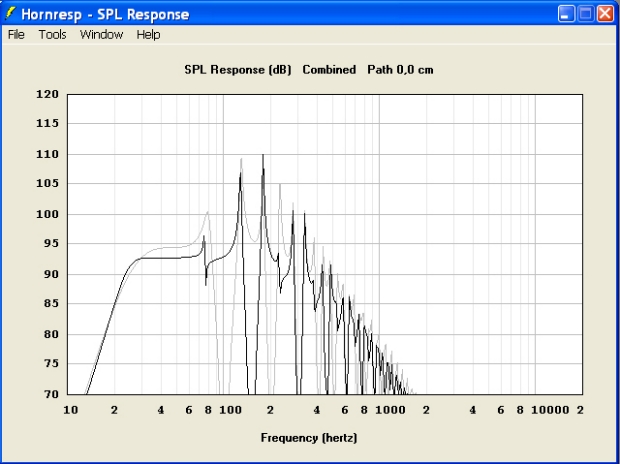This screenshot has width=620, height=464.
Task: Click the 'Path 0,0 cm' label
Action: [x=400, y=70]
